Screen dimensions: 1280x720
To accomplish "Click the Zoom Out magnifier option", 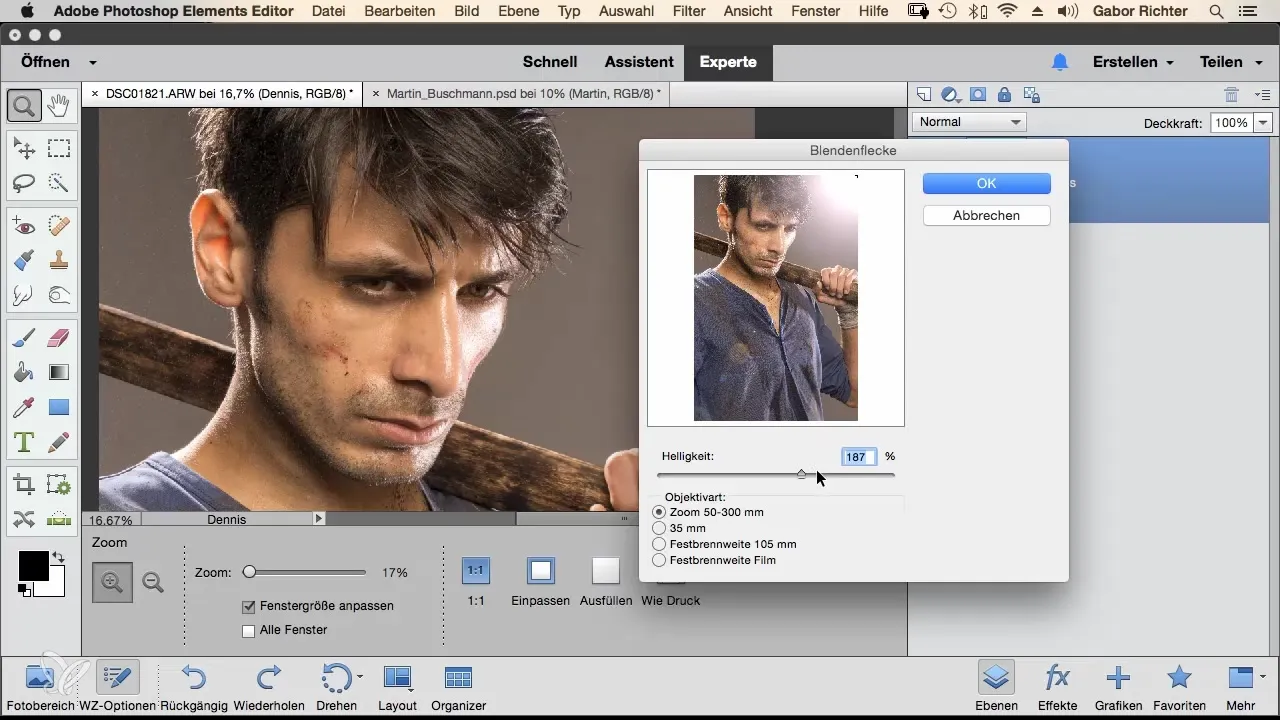I will coord(153,582).
